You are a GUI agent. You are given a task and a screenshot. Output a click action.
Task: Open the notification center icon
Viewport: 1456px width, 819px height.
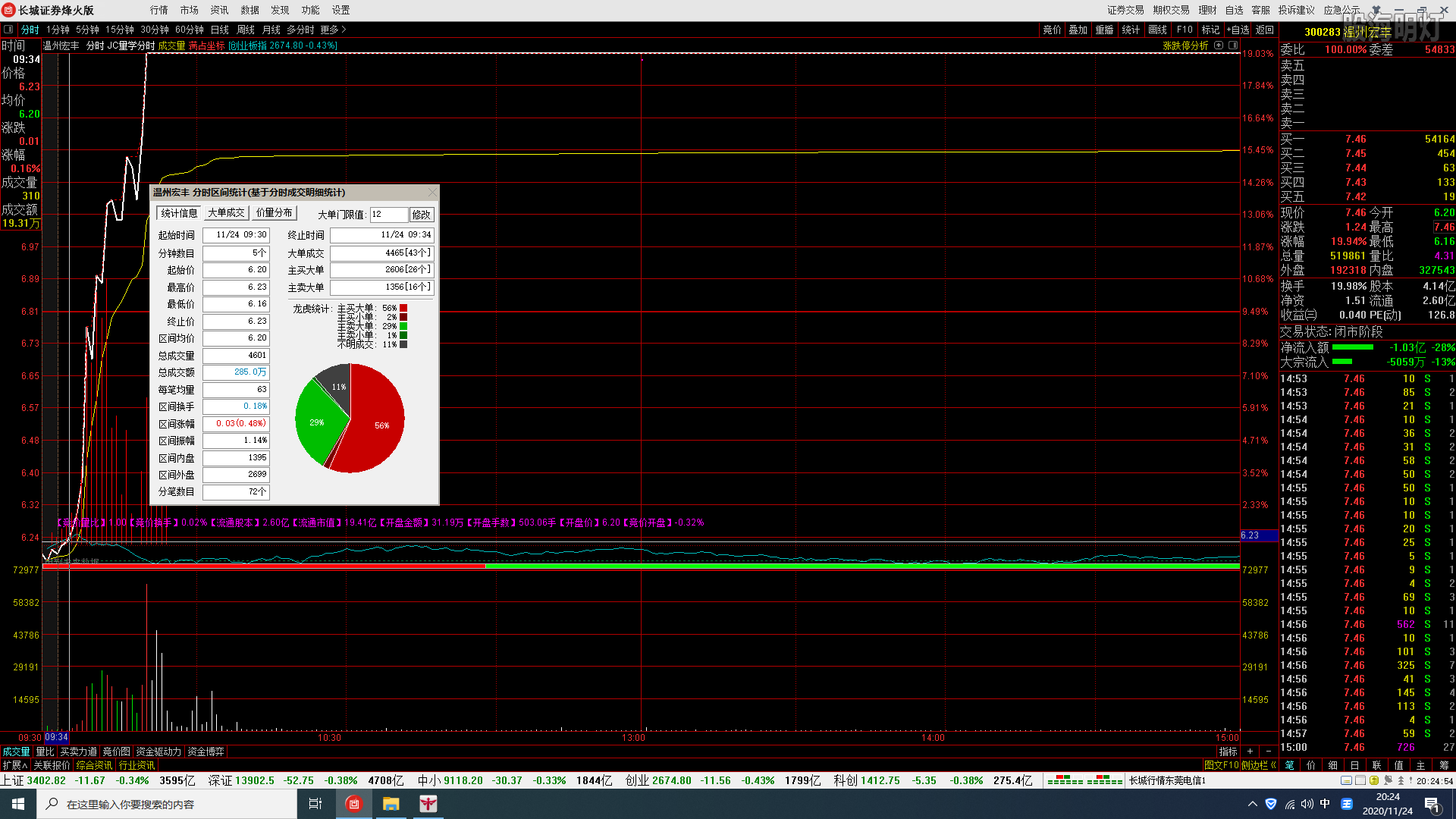pyautogui.click(x=1432, y=804)
